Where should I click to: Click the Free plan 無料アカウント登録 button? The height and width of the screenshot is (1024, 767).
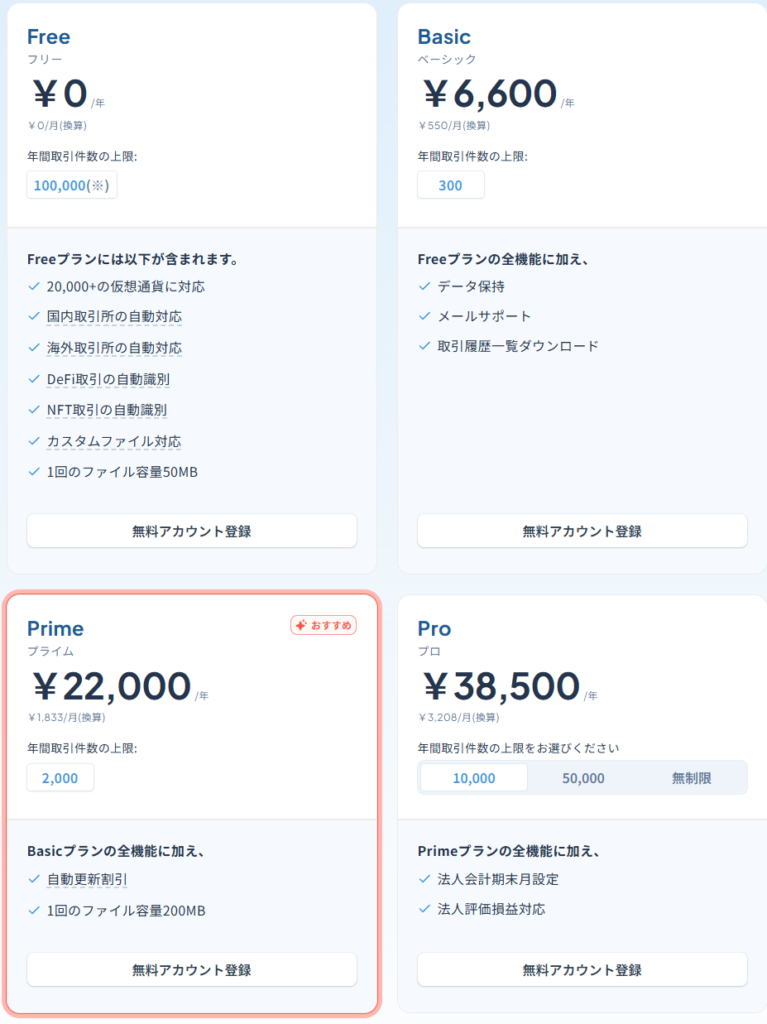(x=191, y=531)
